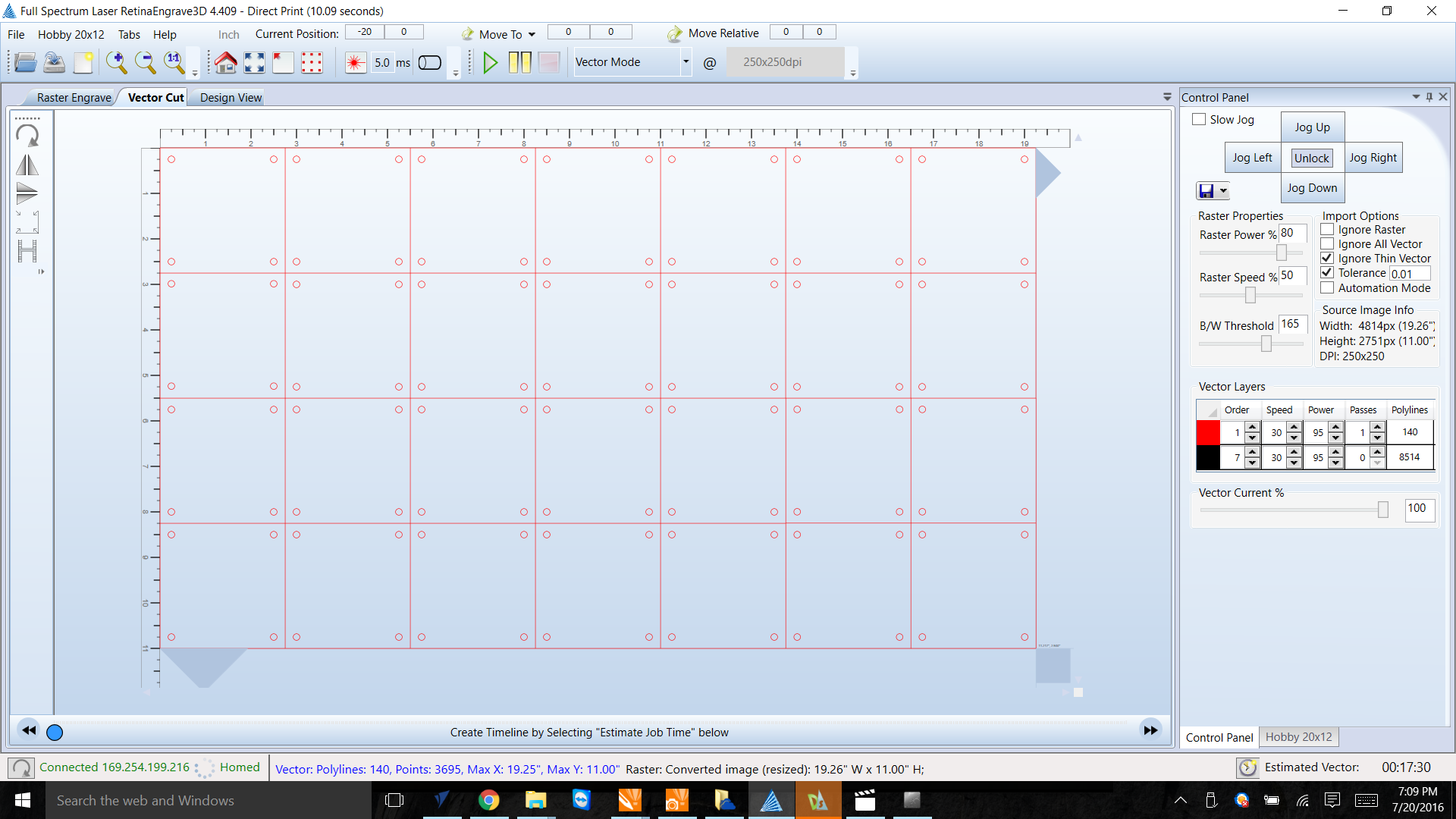Click the Jog Down button
The width and height of the screenshot is (1456, 819).
[x=1312, y=187]
